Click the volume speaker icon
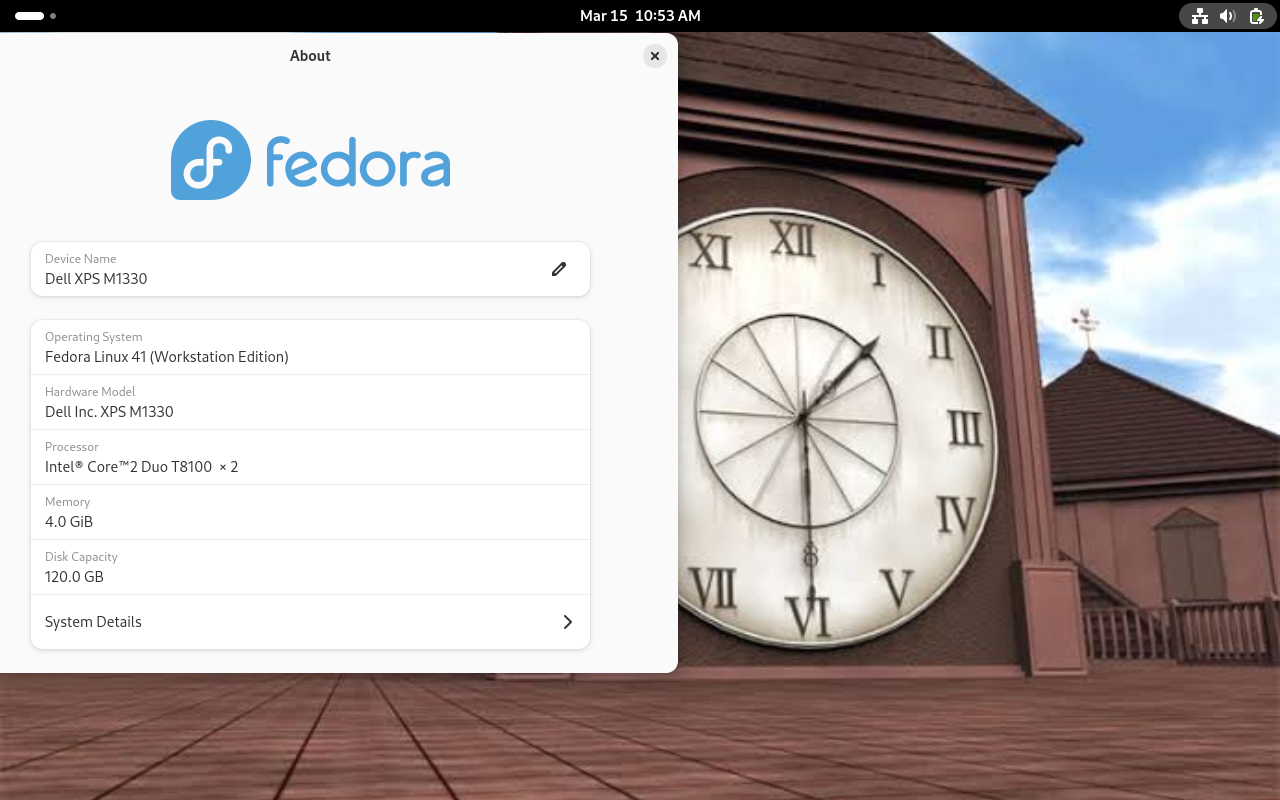This screenshot has width=1280, height=800. [x=1228, y=16]
